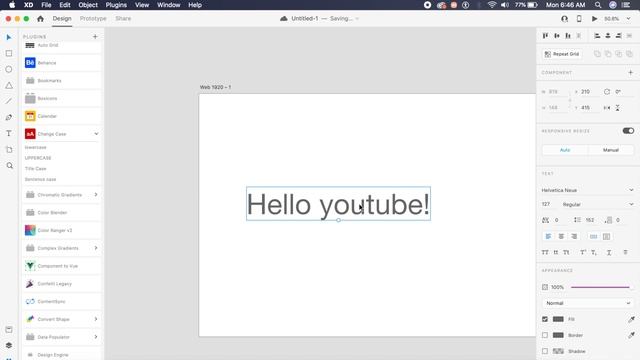
Task: Toggle Responsive Resize switch
Action: (x=628, y=131)
